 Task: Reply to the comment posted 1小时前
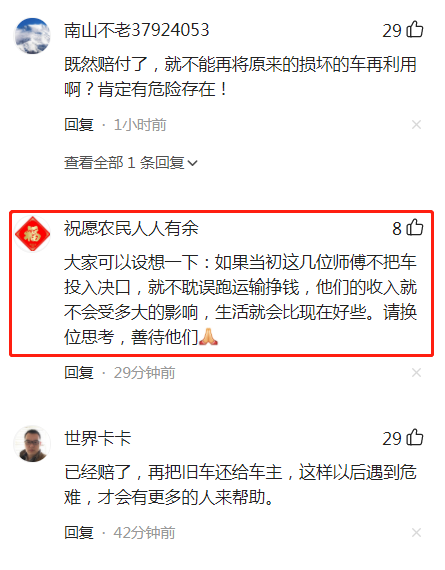click(x=79, y=125)
